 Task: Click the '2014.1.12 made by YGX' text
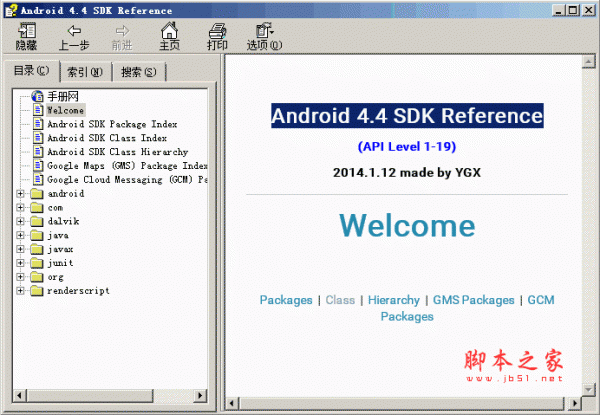[407, 173]
